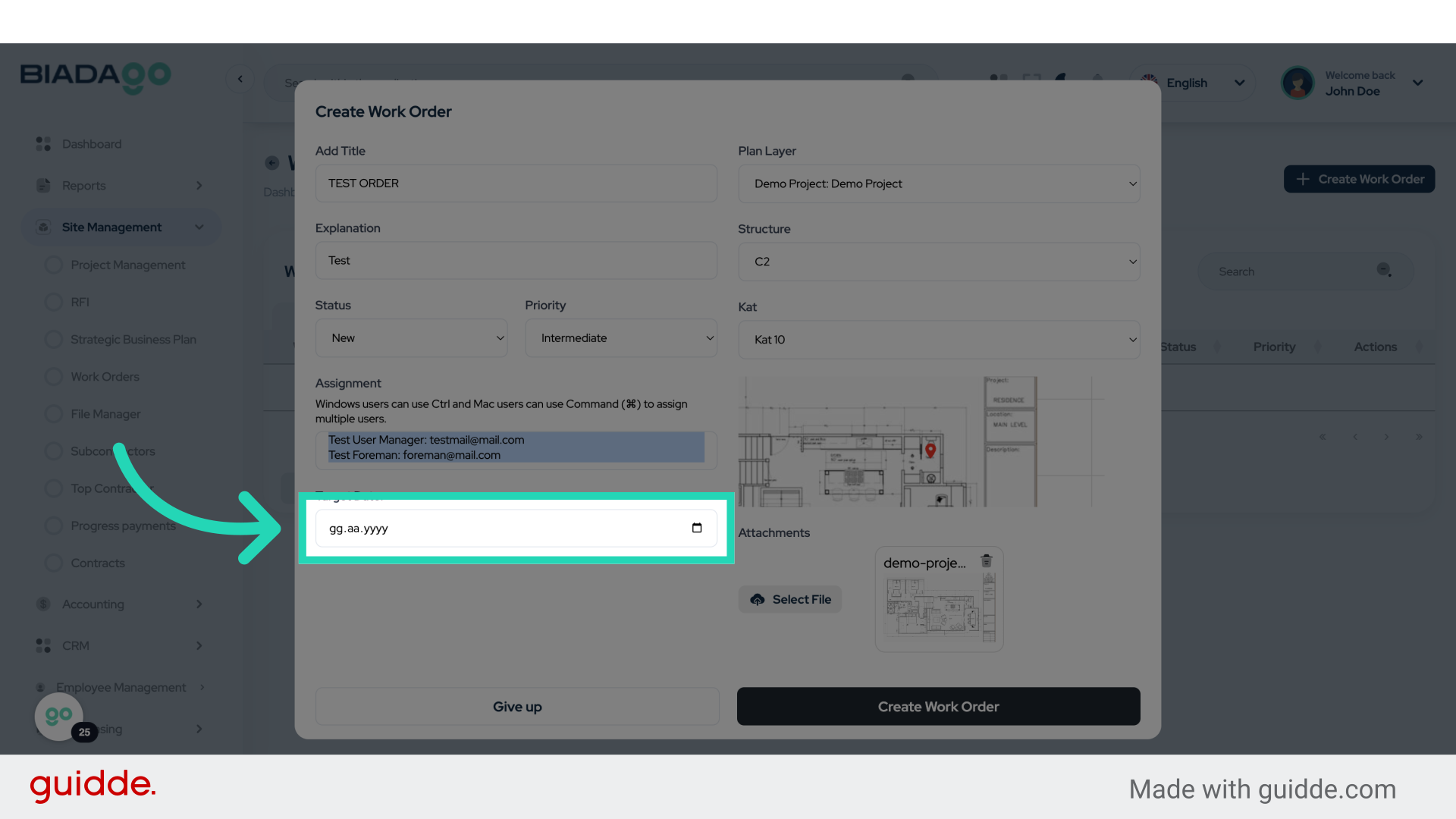Open the Kat dropdown showing Kat 10

click(938, 340)
